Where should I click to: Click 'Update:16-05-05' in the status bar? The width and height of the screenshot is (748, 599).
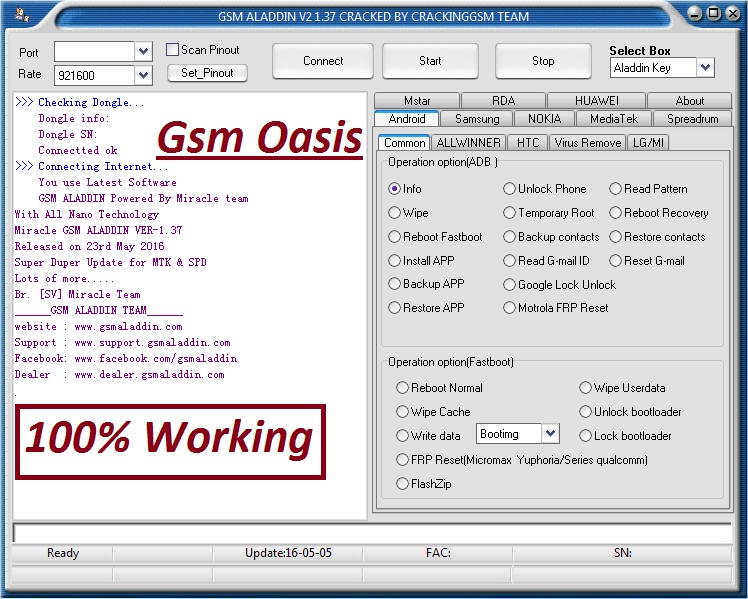click(x=288, y=553)
